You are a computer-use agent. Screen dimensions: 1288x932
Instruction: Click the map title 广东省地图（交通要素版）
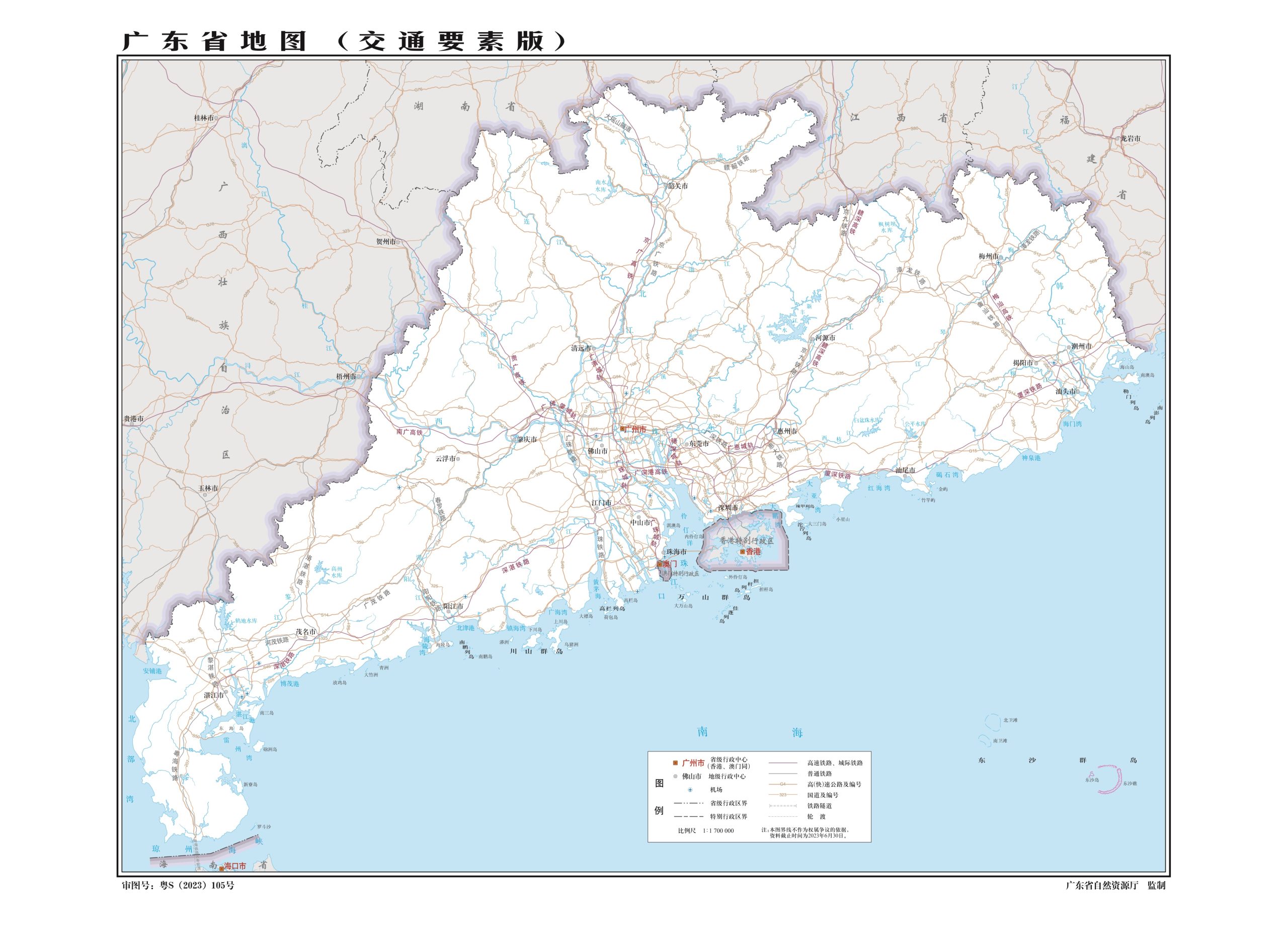click(345, 41)
